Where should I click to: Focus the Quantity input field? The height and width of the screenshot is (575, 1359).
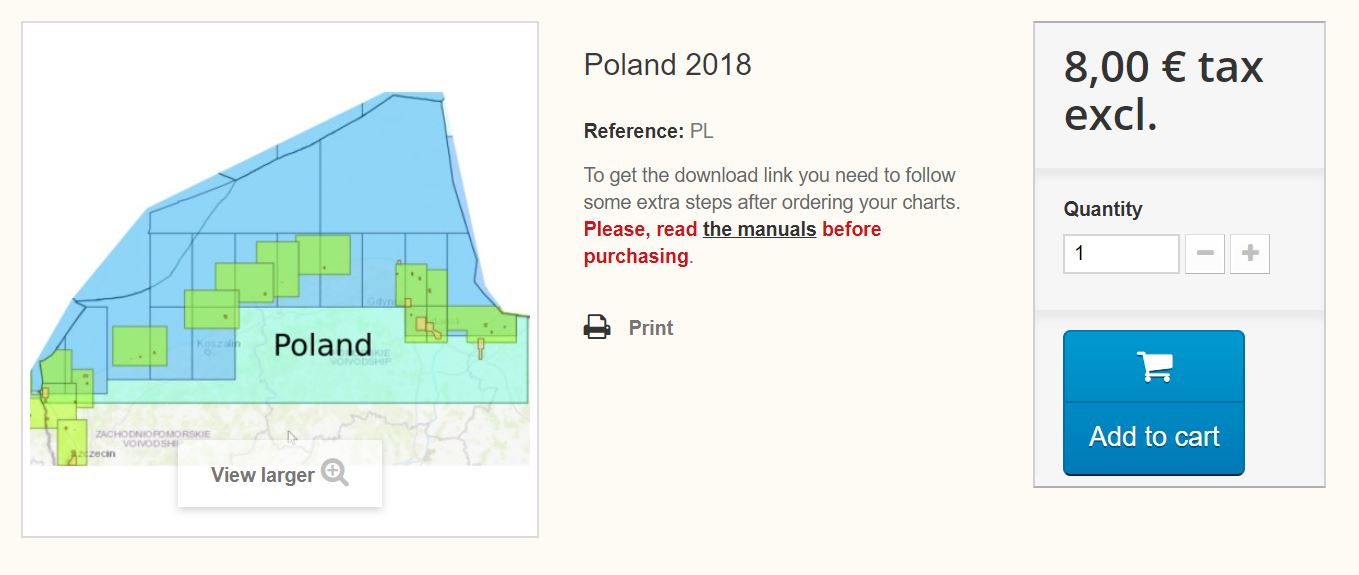point(1121,254)
